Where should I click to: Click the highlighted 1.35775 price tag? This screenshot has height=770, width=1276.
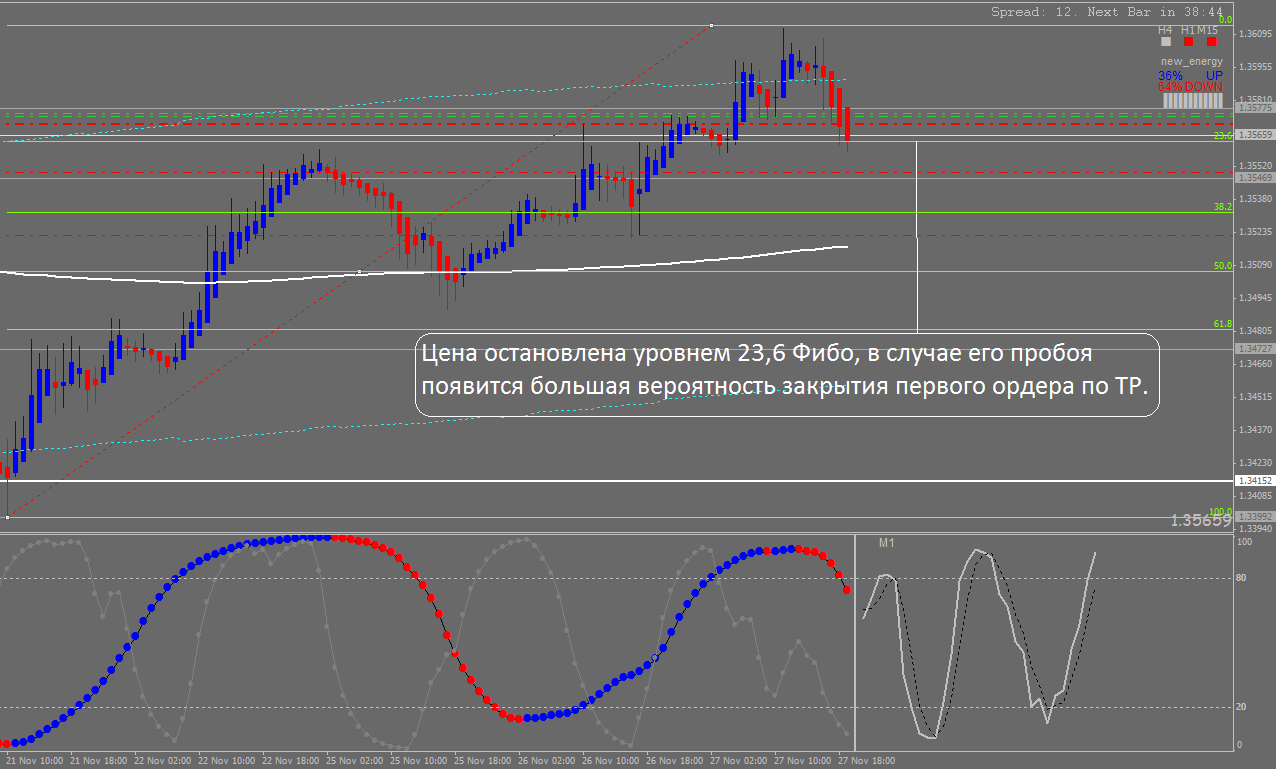pos(1254,107)
